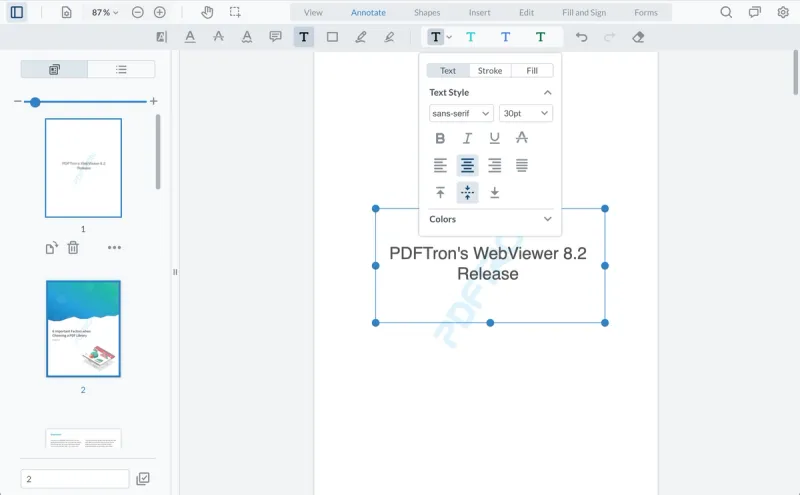Viewport: 800px width, 495px height.
Task: Switch to the View tab
Action: click(x=313, y=12)
